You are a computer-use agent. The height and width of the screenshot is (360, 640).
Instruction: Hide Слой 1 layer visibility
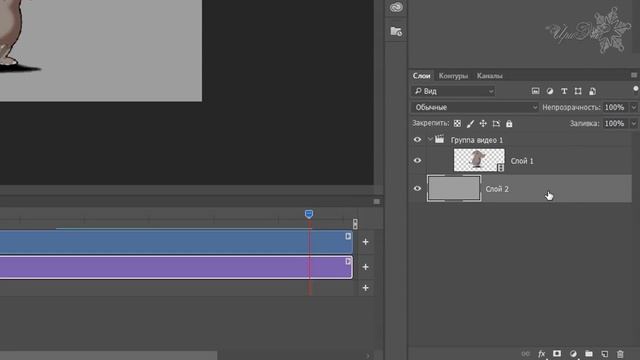click(x=417, y=160)
